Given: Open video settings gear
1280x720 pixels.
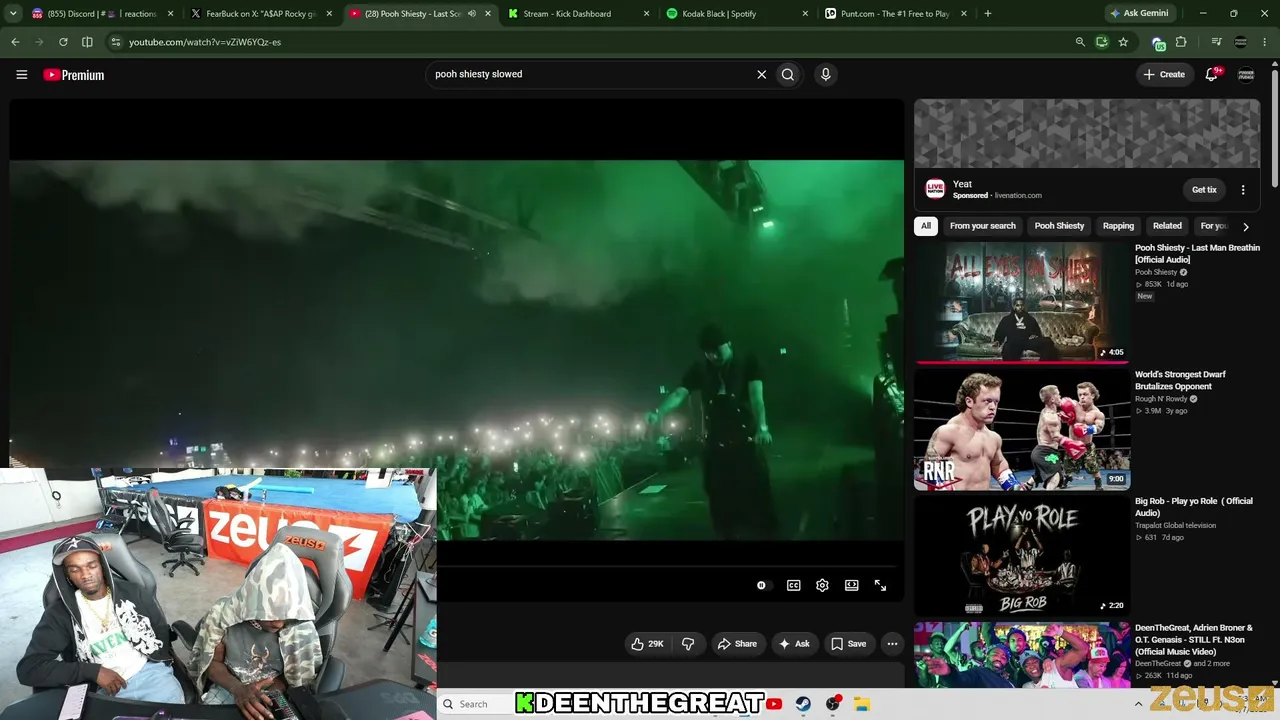Looking at the screenshot, I should point(822,585).
